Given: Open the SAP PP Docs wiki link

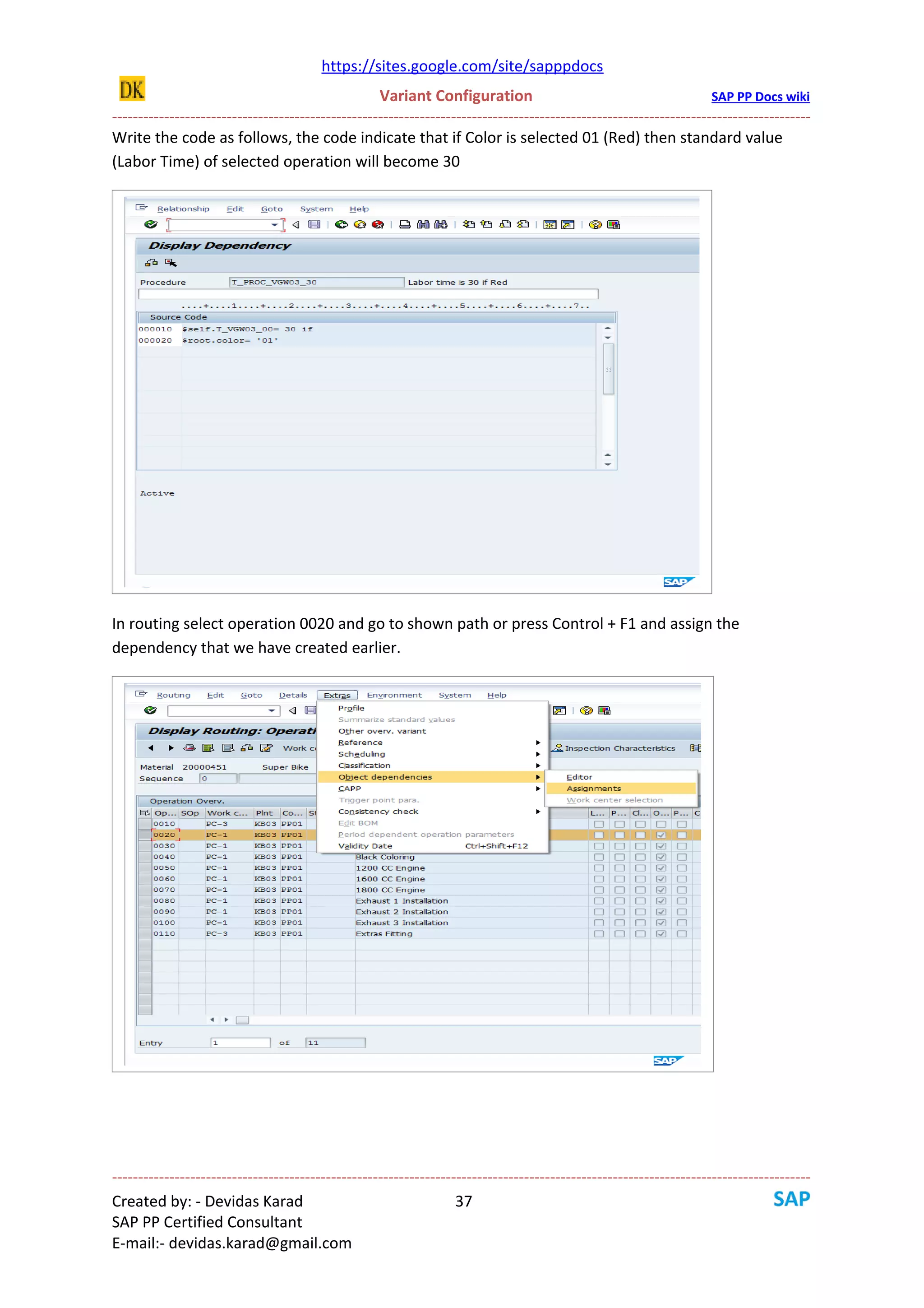Looking at the screenshot, I should (x=760, y=97).
